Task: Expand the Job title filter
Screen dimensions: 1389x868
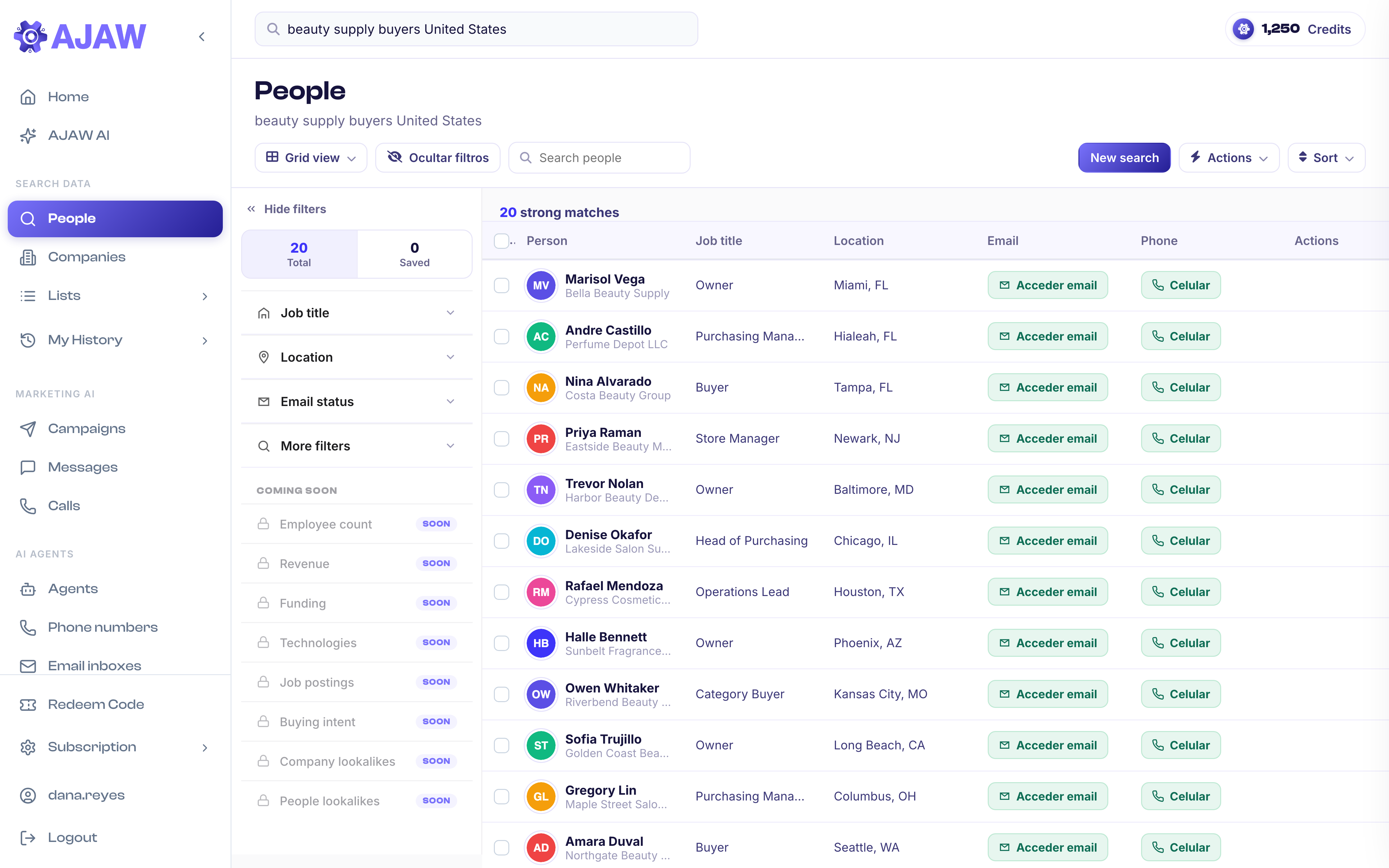Action: coord(357,313)
